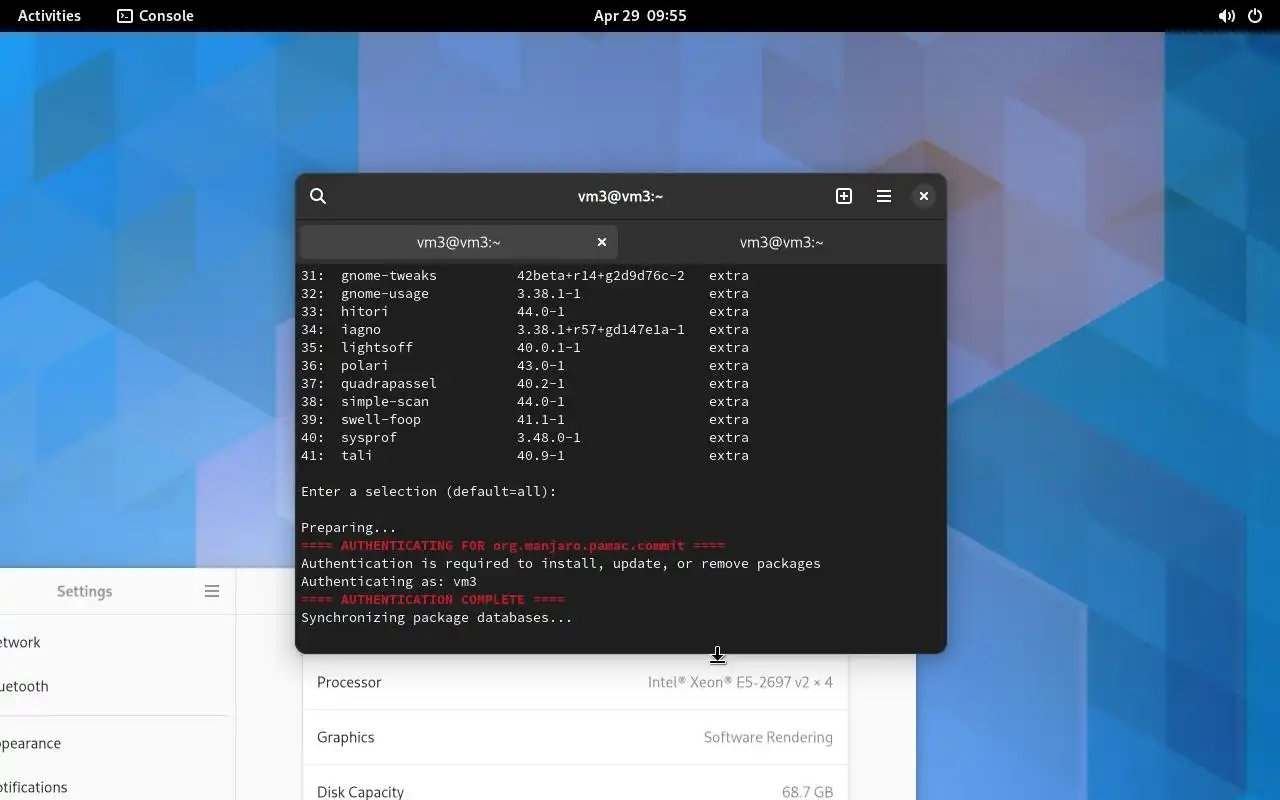Close the first vm3@vm3:~ tab
Screen dimensions: 1280x800
point(602,242)
